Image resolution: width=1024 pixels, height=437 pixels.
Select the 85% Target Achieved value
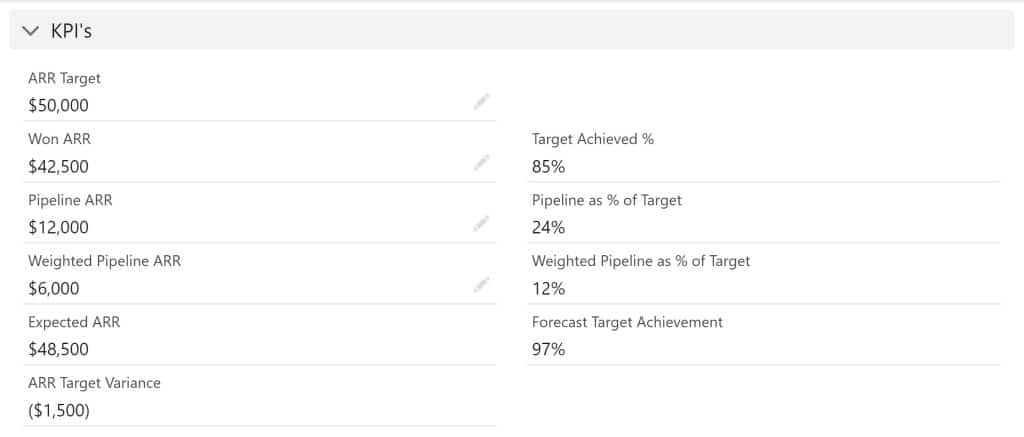coord(548,167)
